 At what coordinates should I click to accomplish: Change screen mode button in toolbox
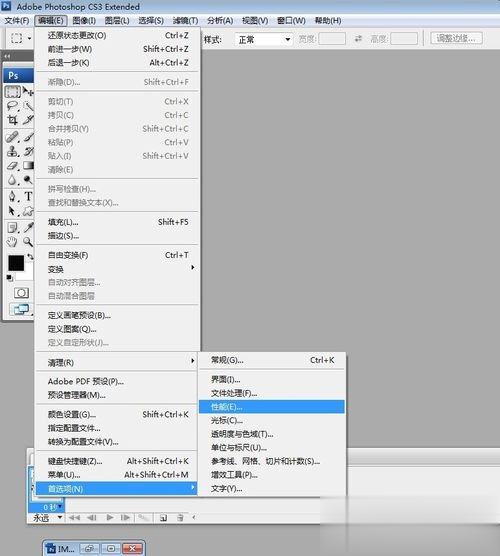coord(21,310)
